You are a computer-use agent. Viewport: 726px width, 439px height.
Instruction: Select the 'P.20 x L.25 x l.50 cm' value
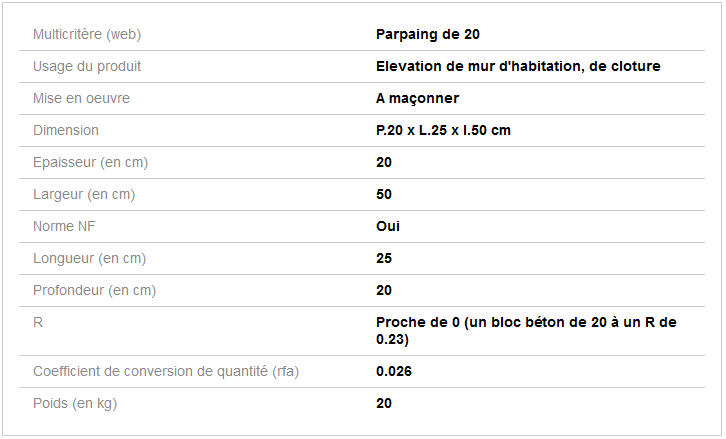[444, 130]
